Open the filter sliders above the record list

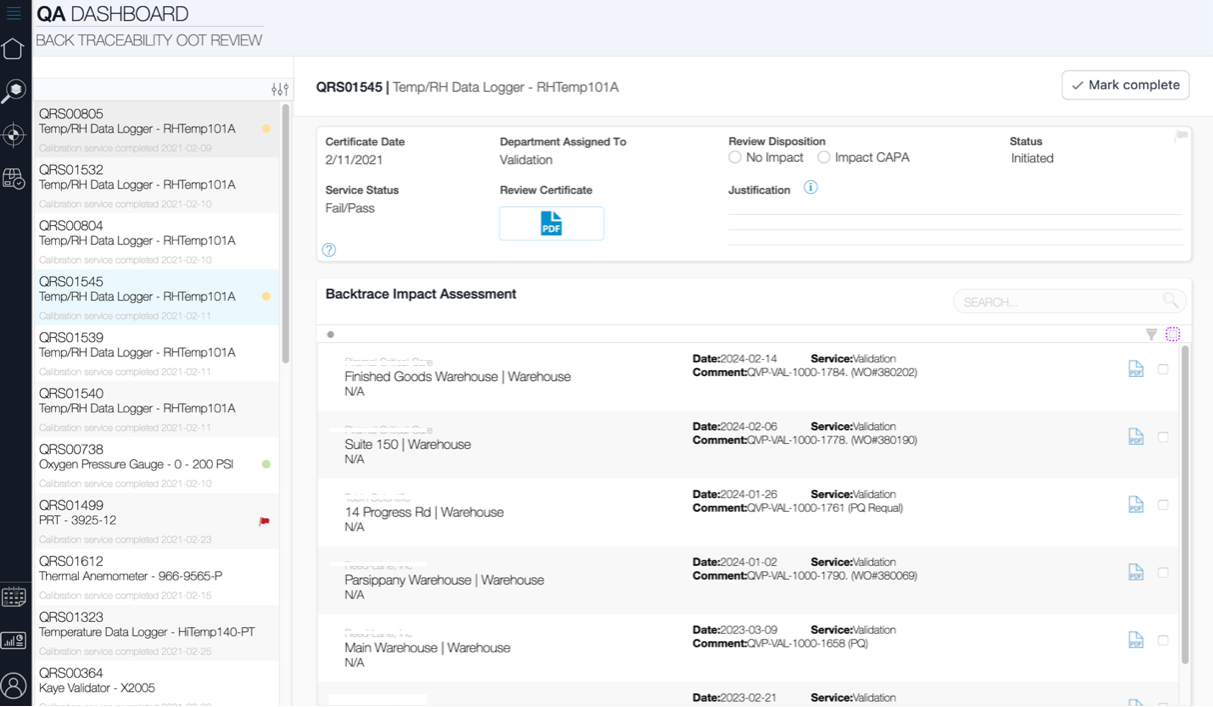pyautogui.click(x=280, y=89)
